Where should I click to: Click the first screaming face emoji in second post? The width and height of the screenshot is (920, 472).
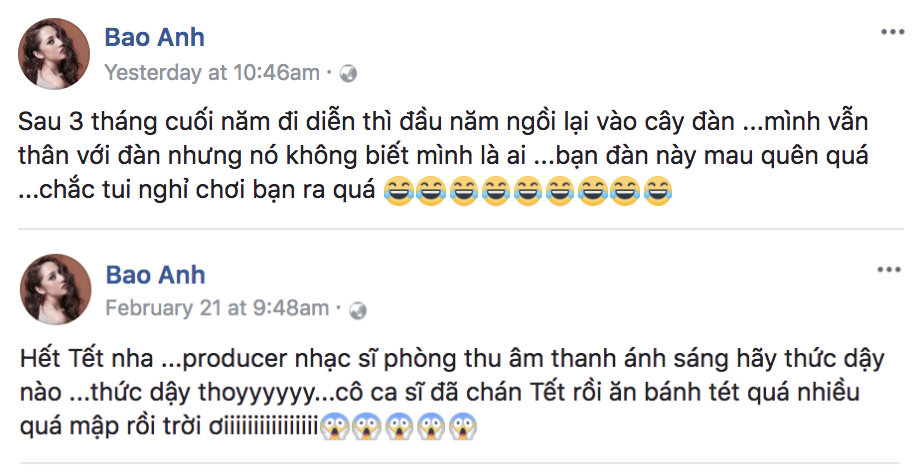335,427
